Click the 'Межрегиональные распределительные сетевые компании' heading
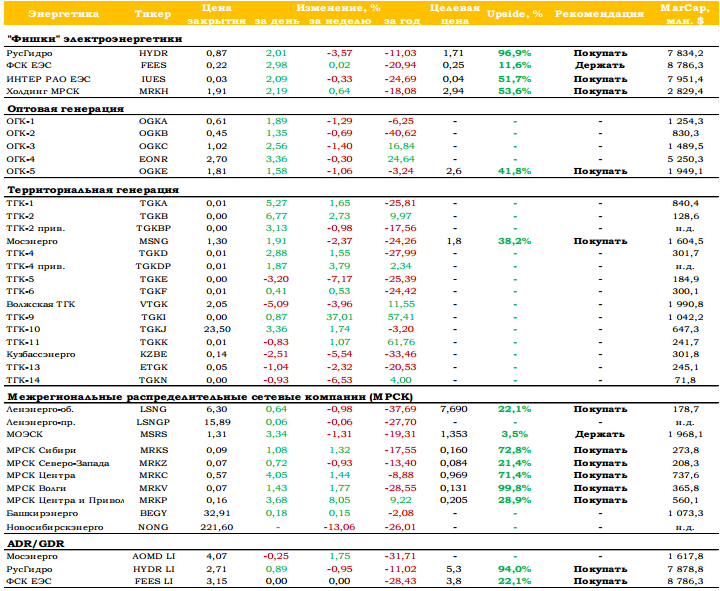Image resolution: width=720 pixels, height=591 pixels. [210, 397]
